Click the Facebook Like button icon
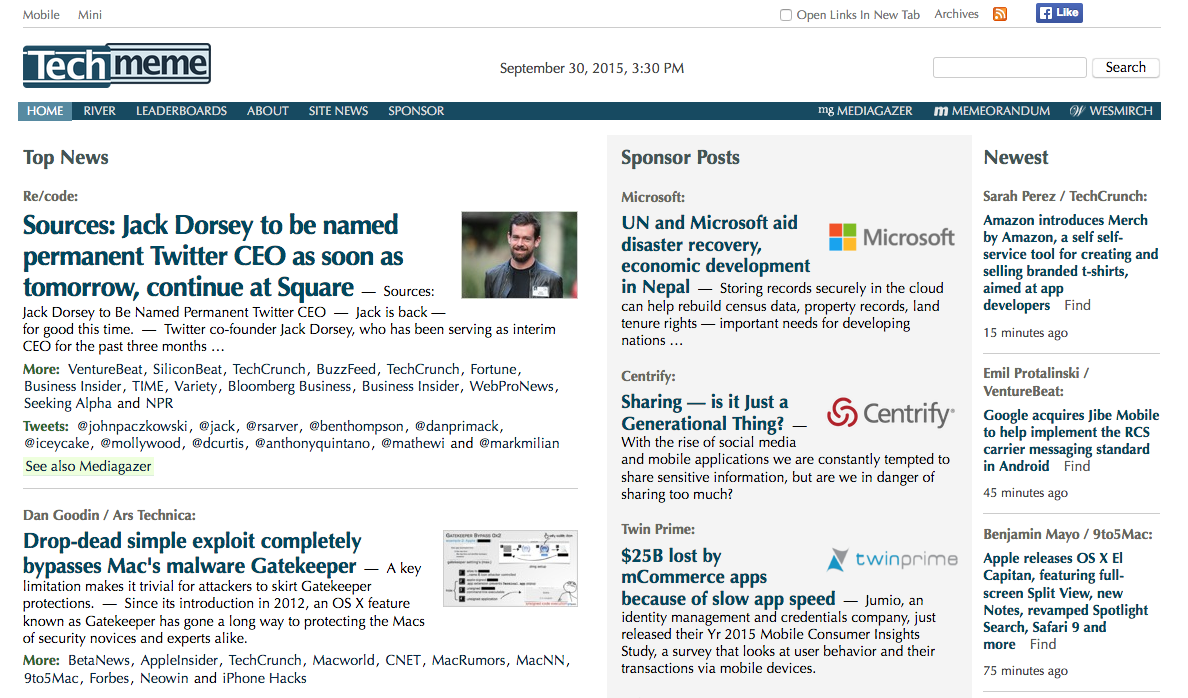 pyautogui.click(x=1058, y=13)
